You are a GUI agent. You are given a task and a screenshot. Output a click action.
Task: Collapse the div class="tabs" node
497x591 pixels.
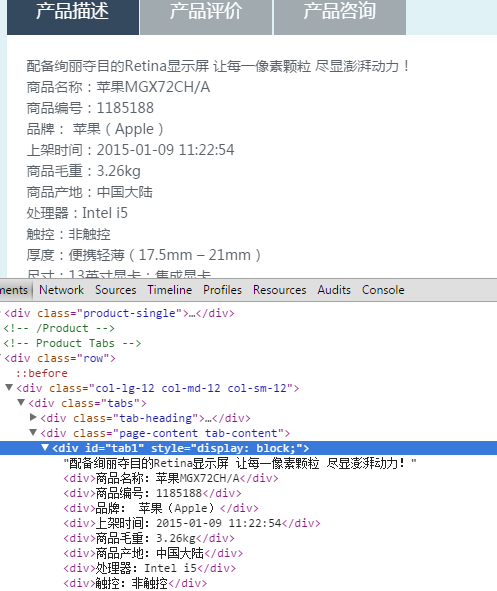click(21, 403)
